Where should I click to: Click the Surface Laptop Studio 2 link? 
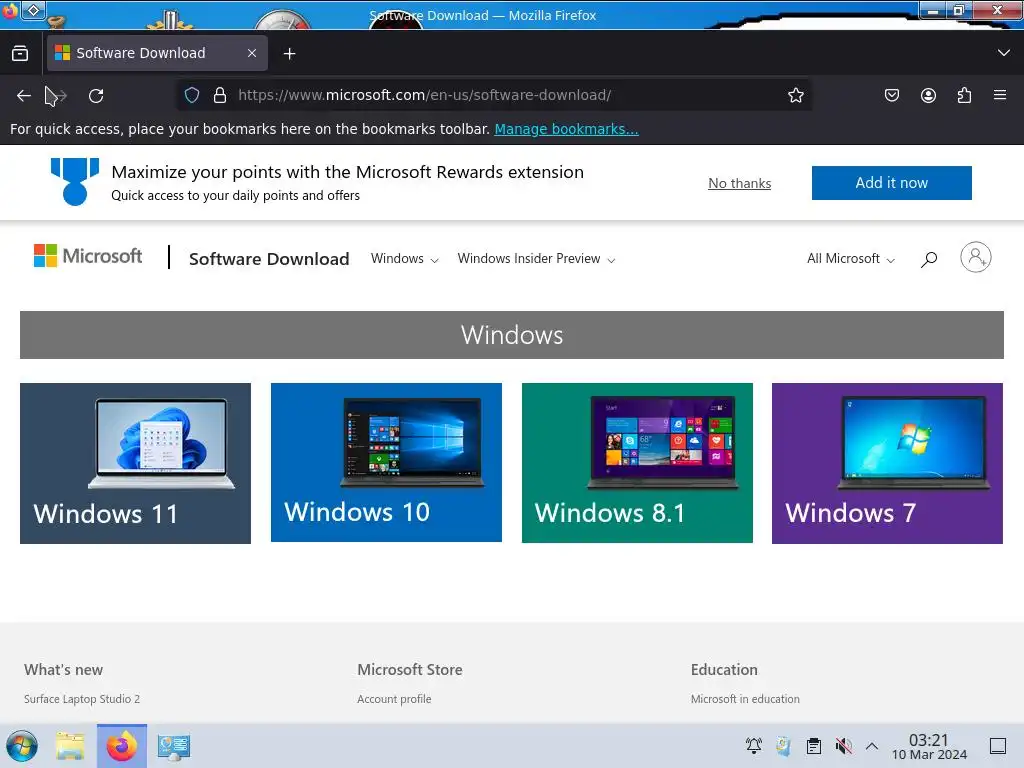tap(82, 699)
